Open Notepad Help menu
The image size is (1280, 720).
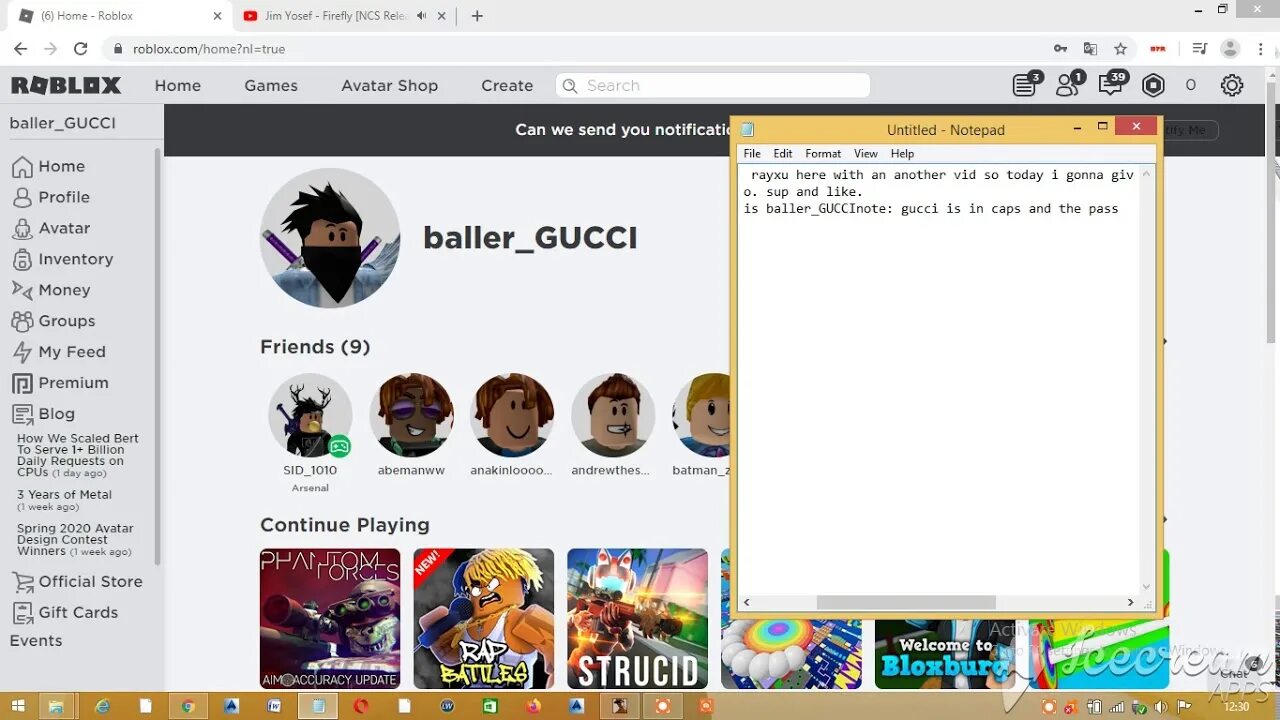(902, 153)
